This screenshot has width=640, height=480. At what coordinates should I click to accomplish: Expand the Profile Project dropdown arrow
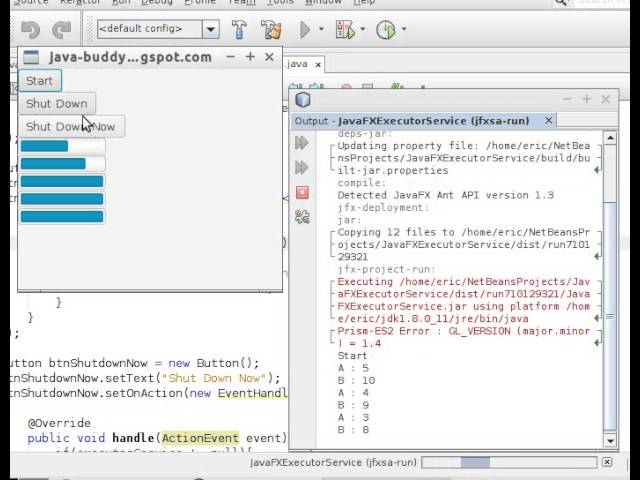(x=404, y=29)
